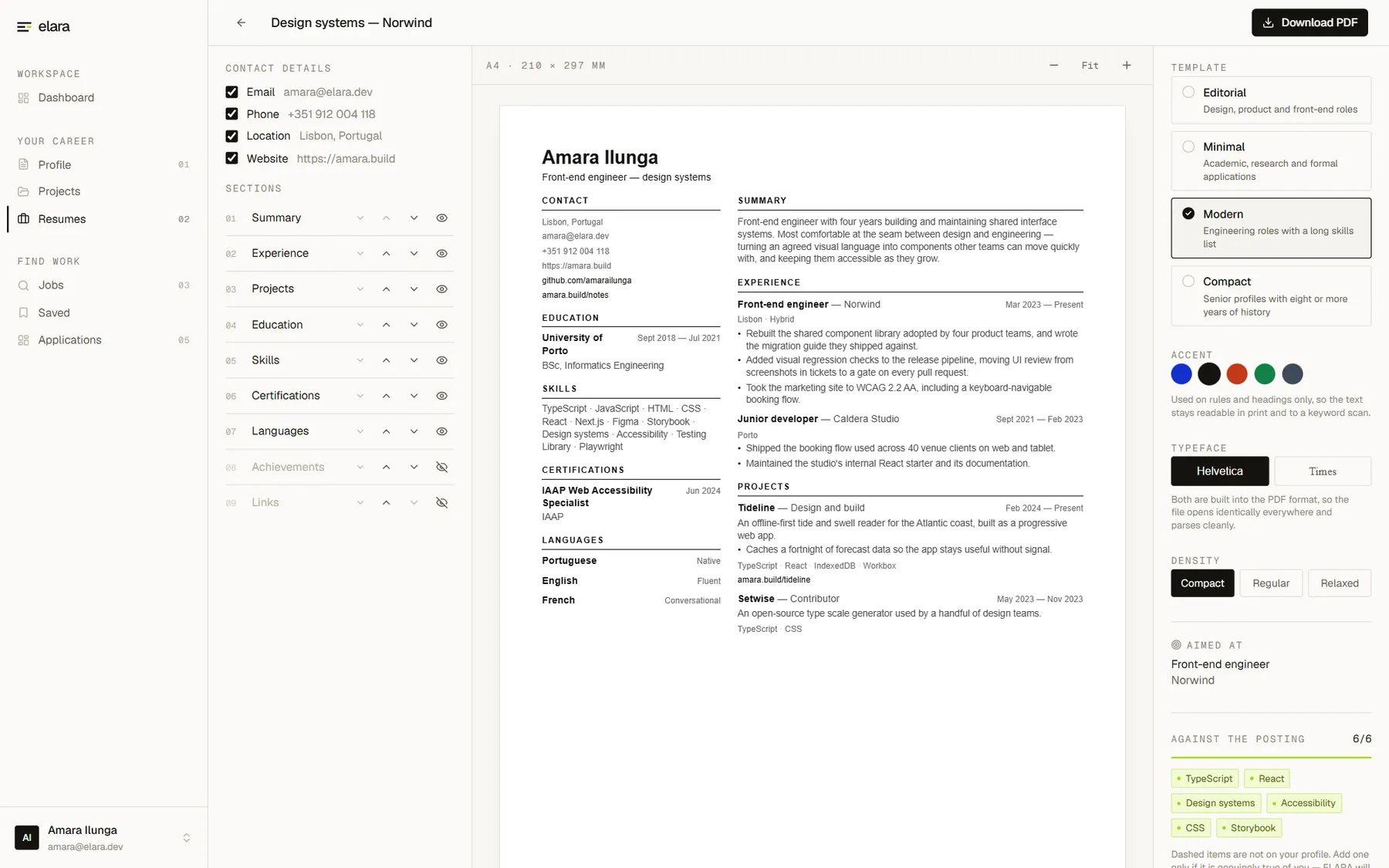
Task: Zoom out the preview with the minus icon
Action: (1053, 66)
